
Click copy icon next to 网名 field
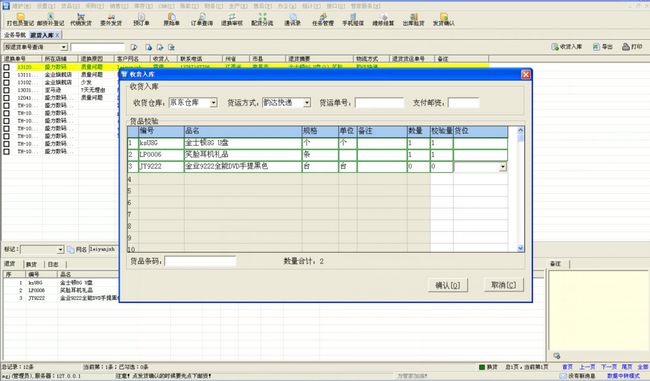pyautogui.click(x=70, y=250)
